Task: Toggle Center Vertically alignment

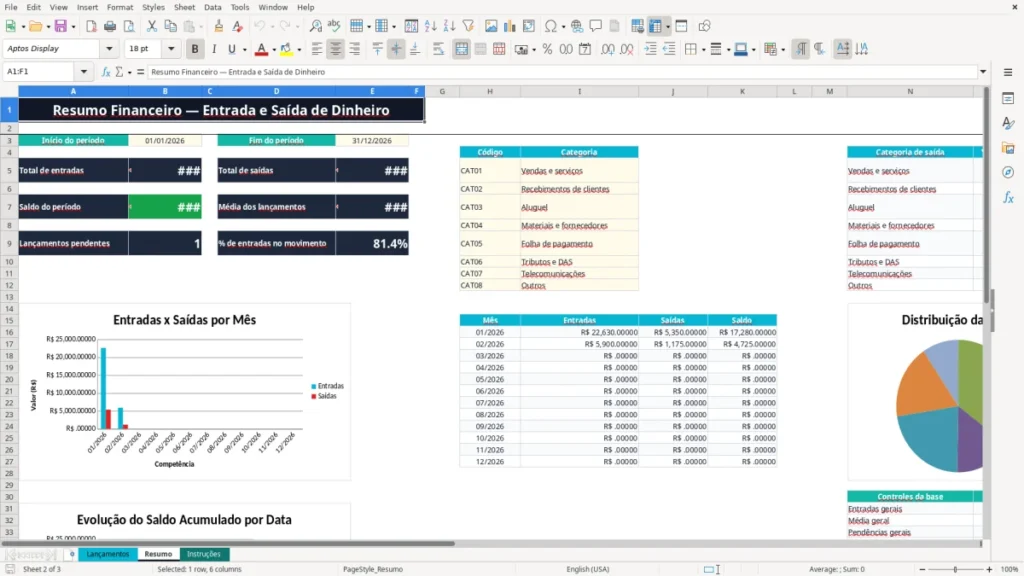Action: (396, 49)
